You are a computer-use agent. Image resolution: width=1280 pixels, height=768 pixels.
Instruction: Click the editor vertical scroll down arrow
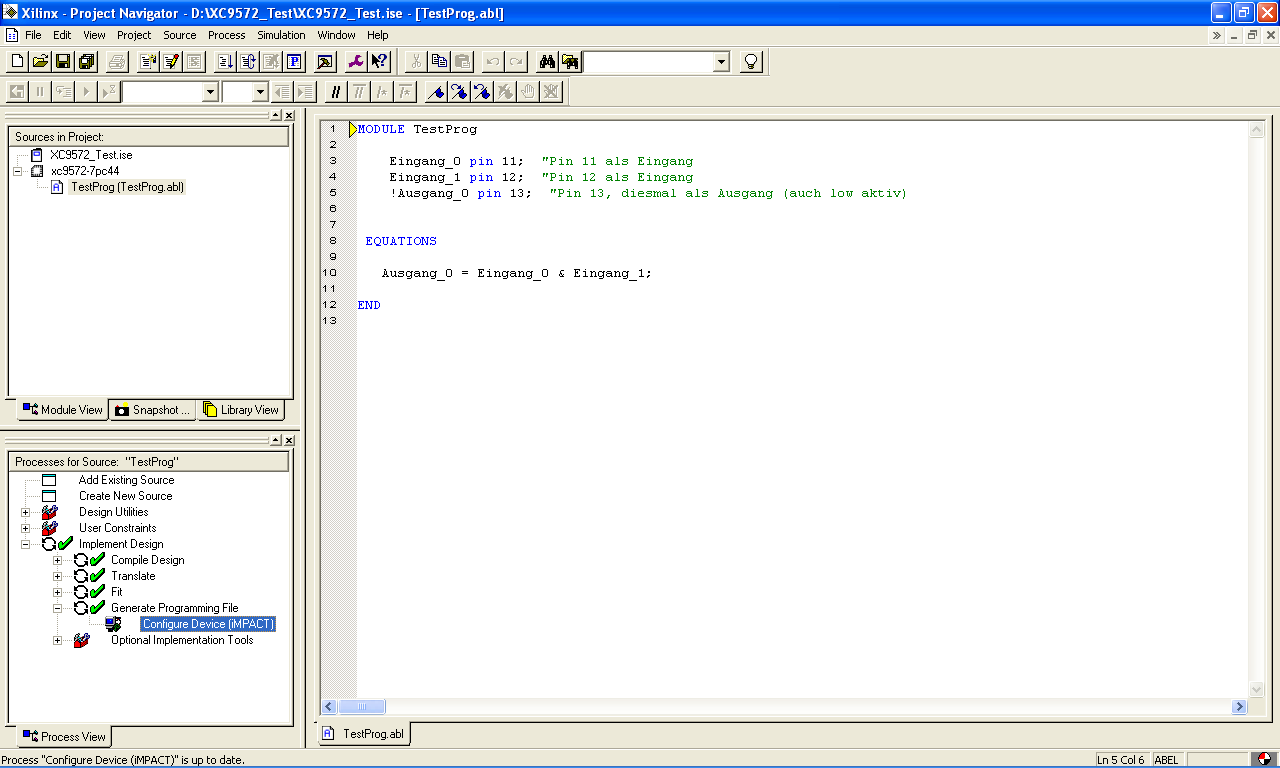coord(1257,690)
